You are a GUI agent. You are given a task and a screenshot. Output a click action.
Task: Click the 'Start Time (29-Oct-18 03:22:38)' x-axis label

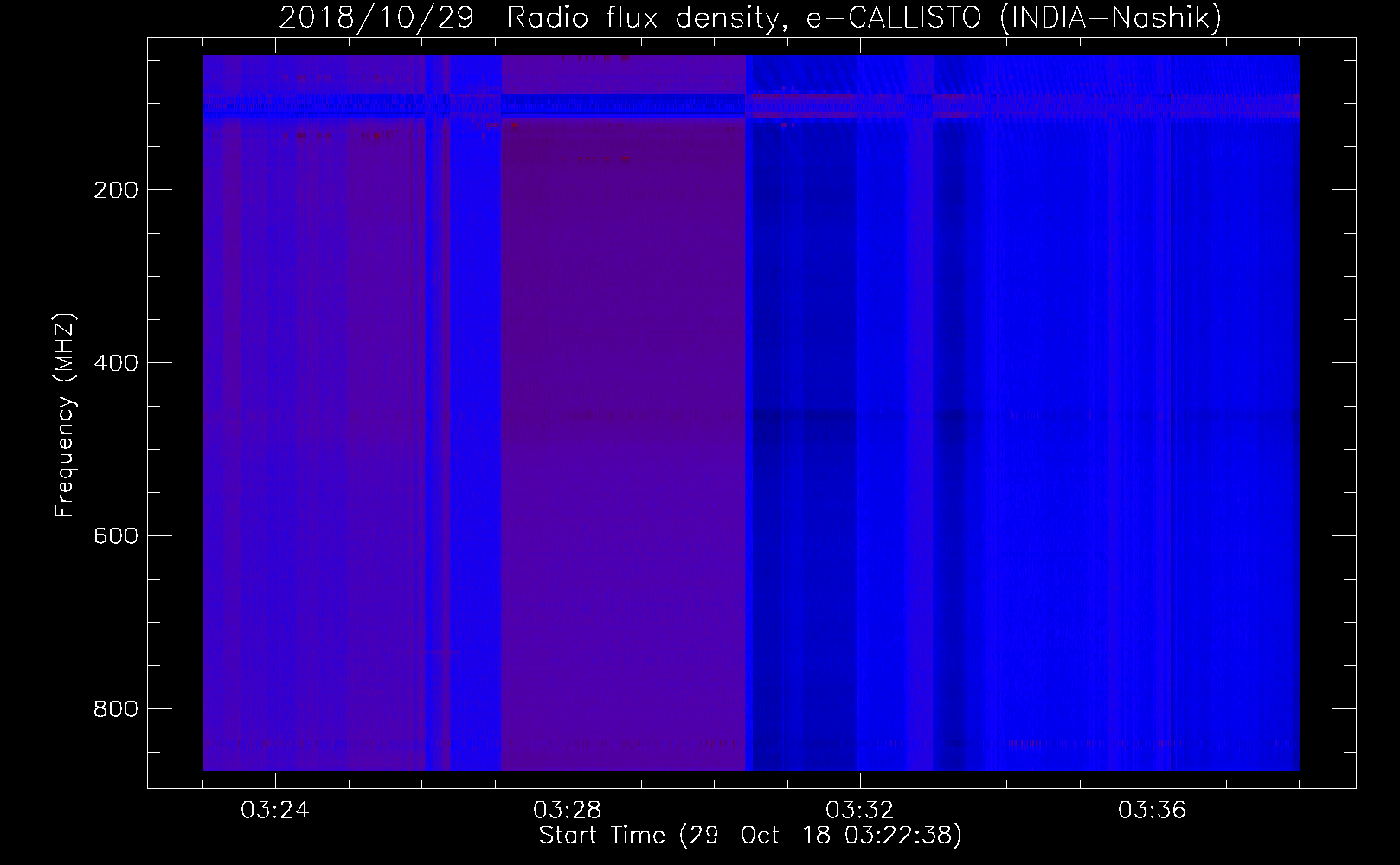pos(750,836)
